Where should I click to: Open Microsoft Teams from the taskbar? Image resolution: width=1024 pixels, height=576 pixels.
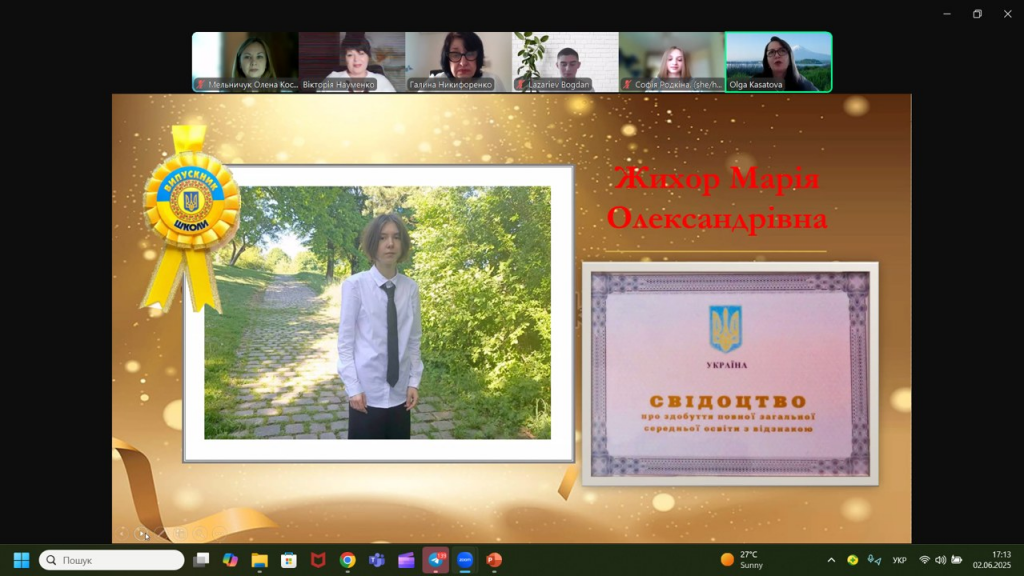click(x=377, y=560)
